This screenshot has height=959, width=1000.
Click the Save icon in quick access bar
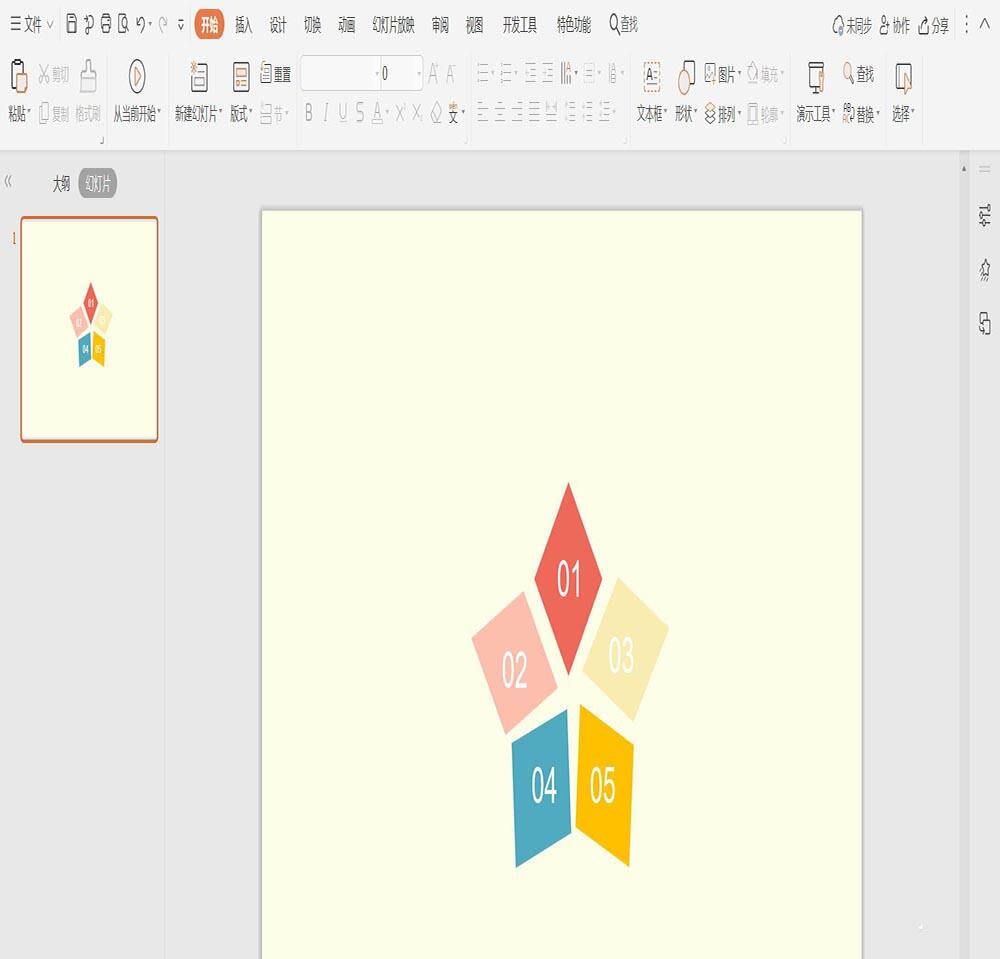71,25
